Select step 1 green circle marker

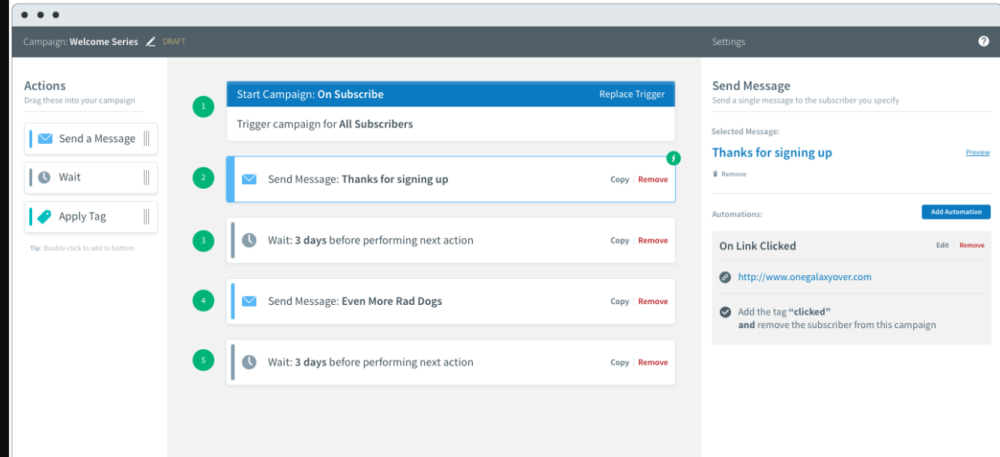coord(204,106)
